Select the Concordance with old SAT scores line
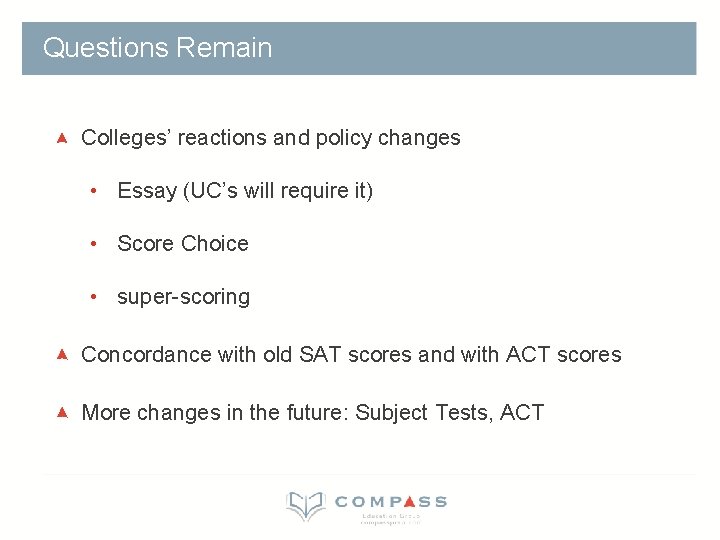Image resolution: width=720 pixels, height=540 pixels. [351, 355]
